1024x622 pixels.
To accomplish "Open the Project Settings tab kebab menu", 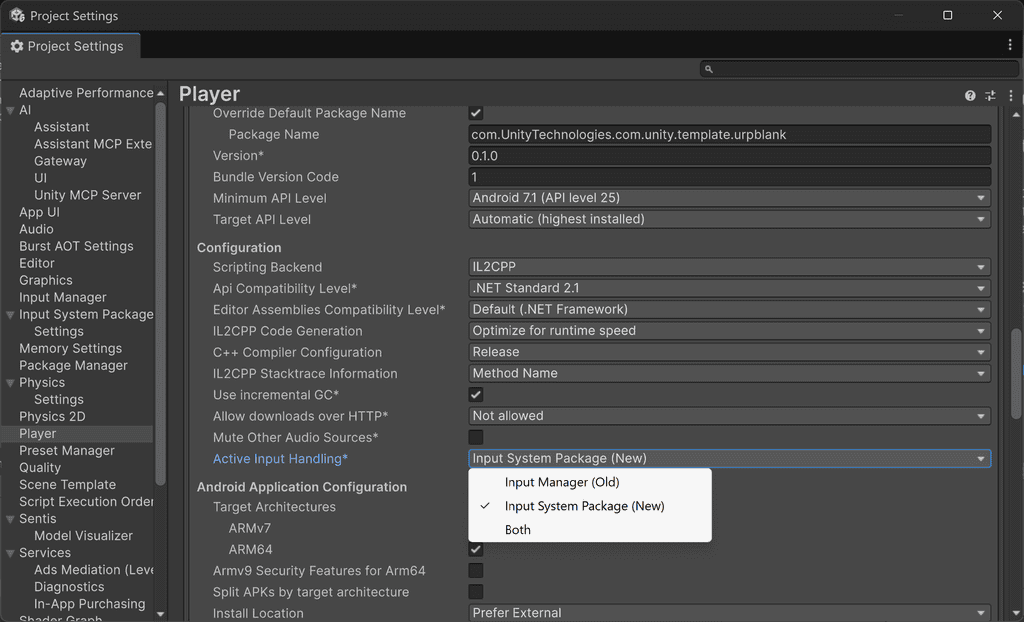I will point(1010,45).
